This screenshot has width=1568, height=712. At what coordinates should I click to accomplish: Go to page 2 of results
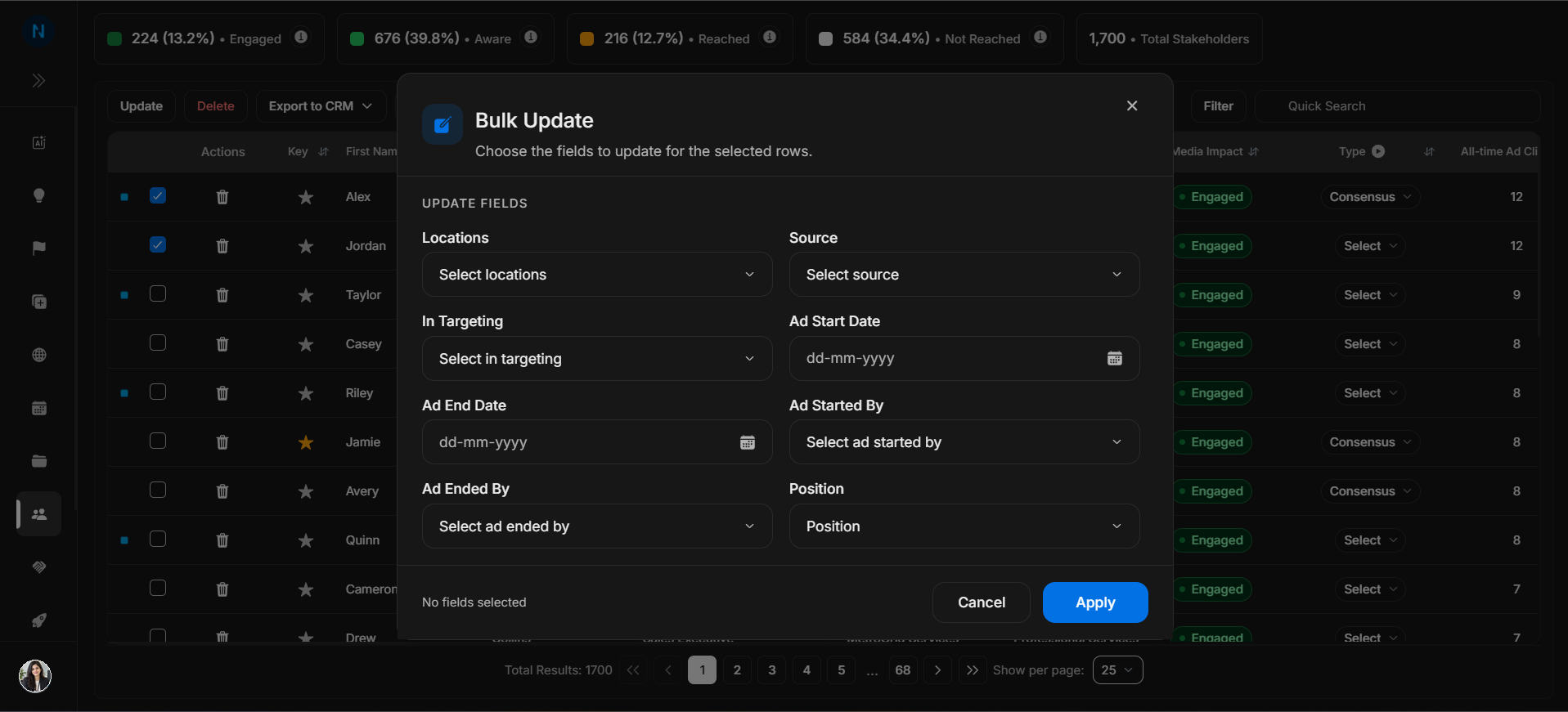737,670
